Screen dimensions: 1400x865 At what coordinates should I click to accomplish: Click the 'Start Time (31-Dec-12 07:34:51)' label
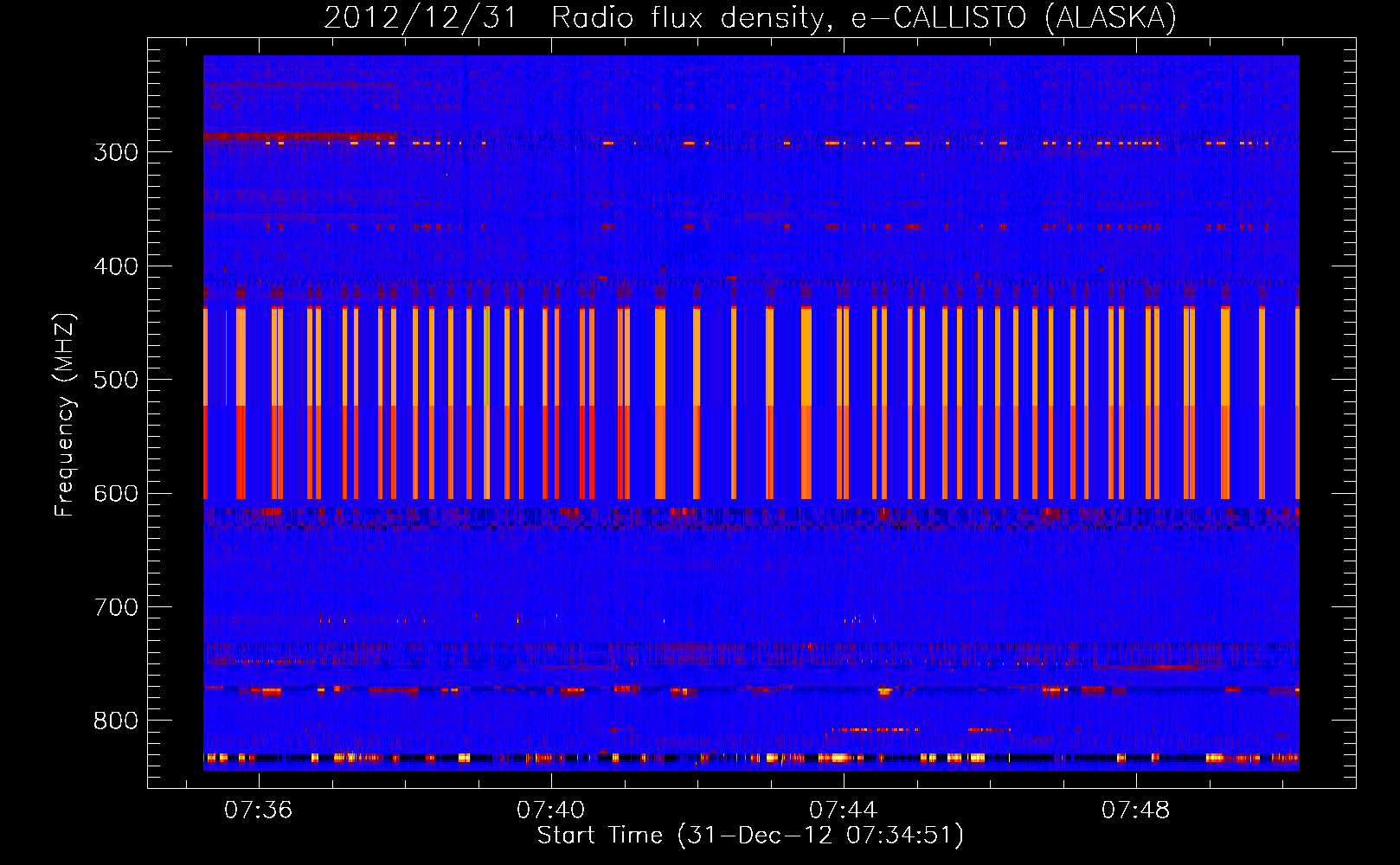coord(750,836)
